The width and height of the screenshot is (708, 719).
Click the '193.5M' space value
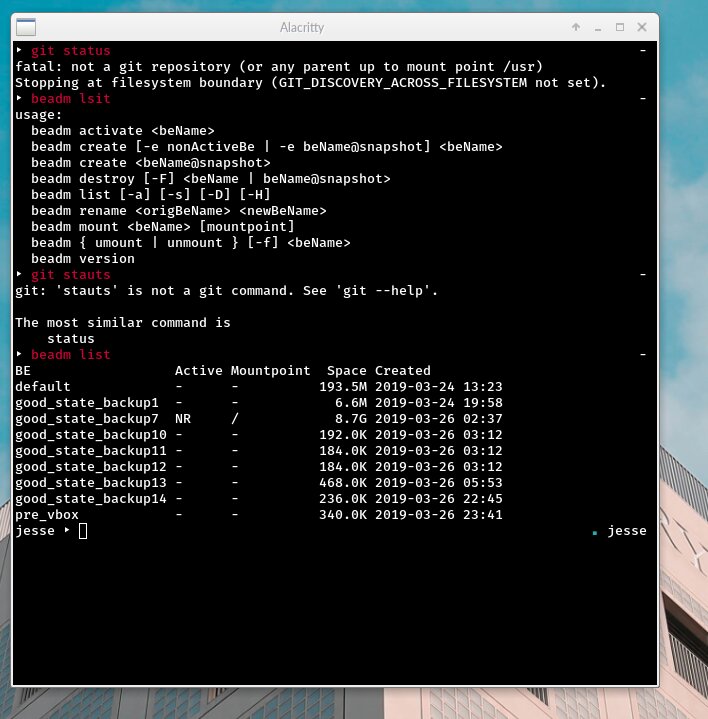pyautogui.click(x=343, y=387)
